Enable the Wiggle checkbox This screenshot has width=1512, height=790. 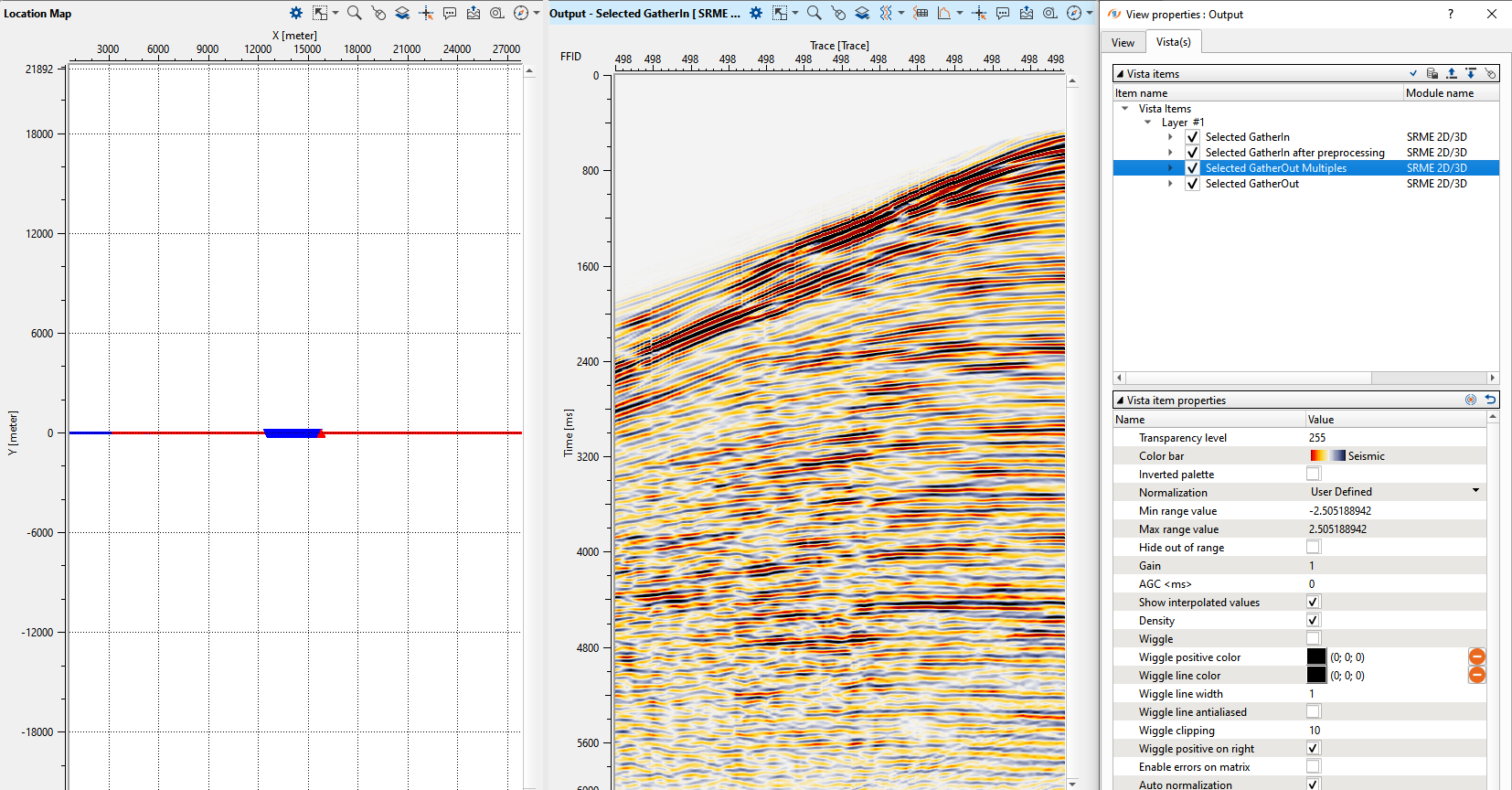[x=1314, y=638]
